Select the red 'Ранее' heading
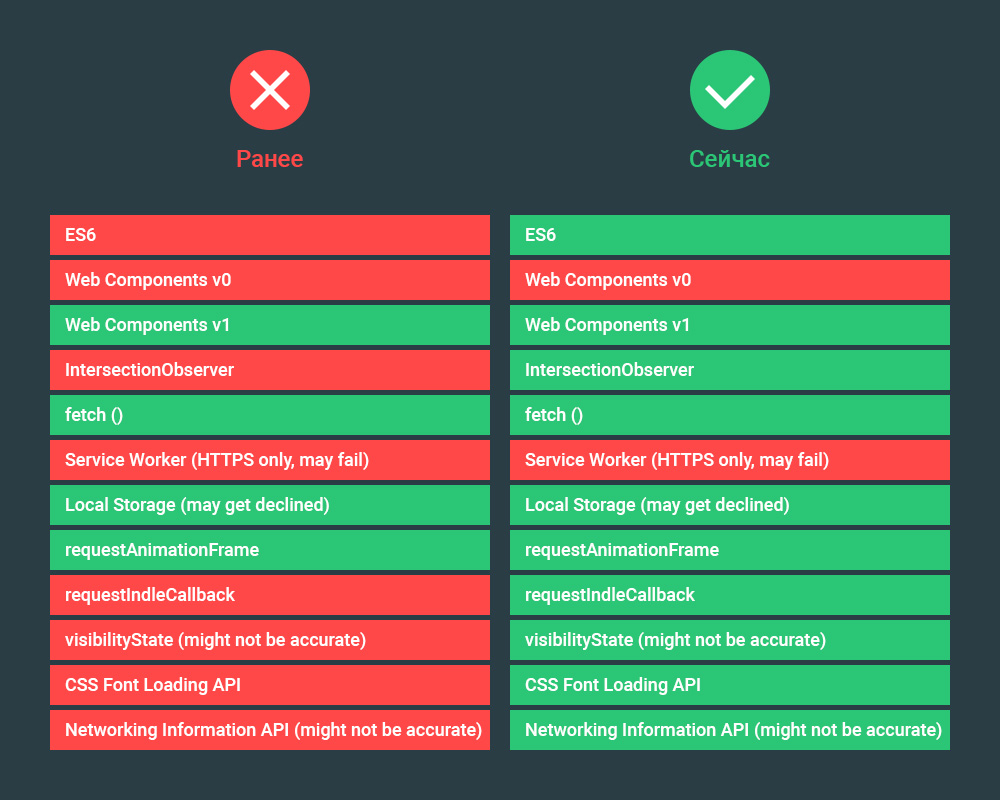Screen dimensions: 1000x800 tap(270, 159)
